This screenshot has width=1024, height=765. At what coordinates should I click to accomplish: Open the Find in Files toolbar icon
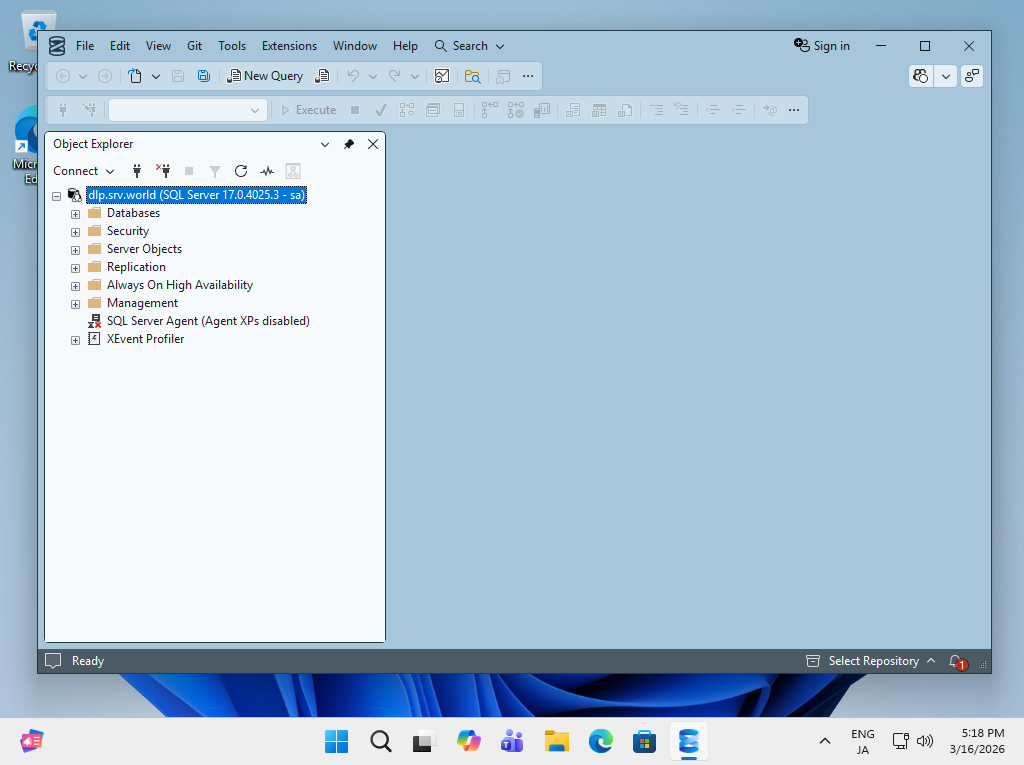tap(472, 76)
